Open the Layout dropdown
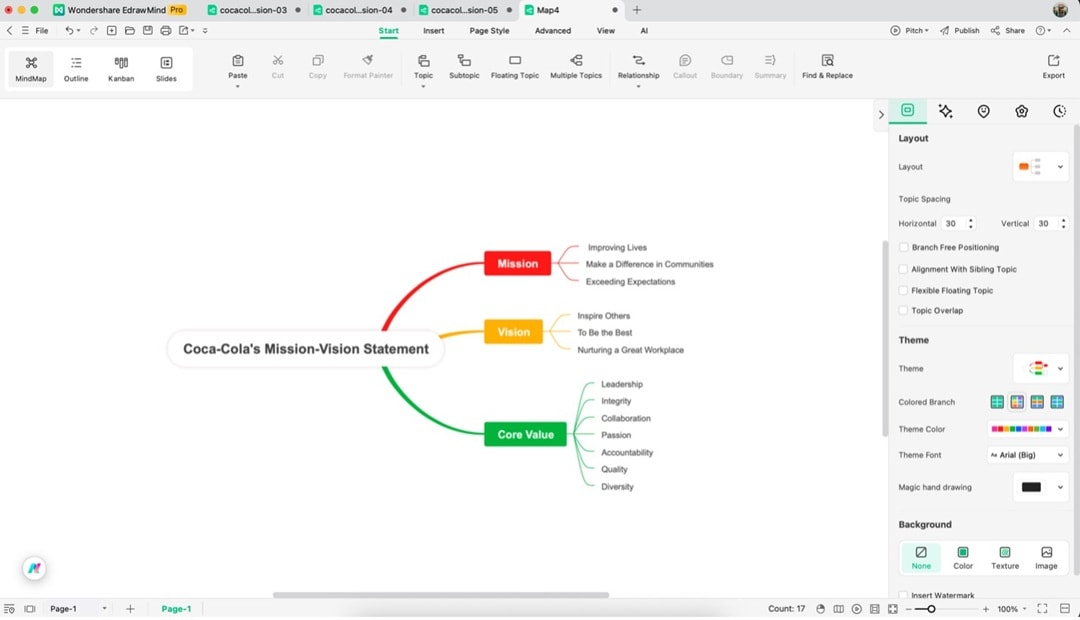Screen dimensions: 1080x620 point(1040,167)
